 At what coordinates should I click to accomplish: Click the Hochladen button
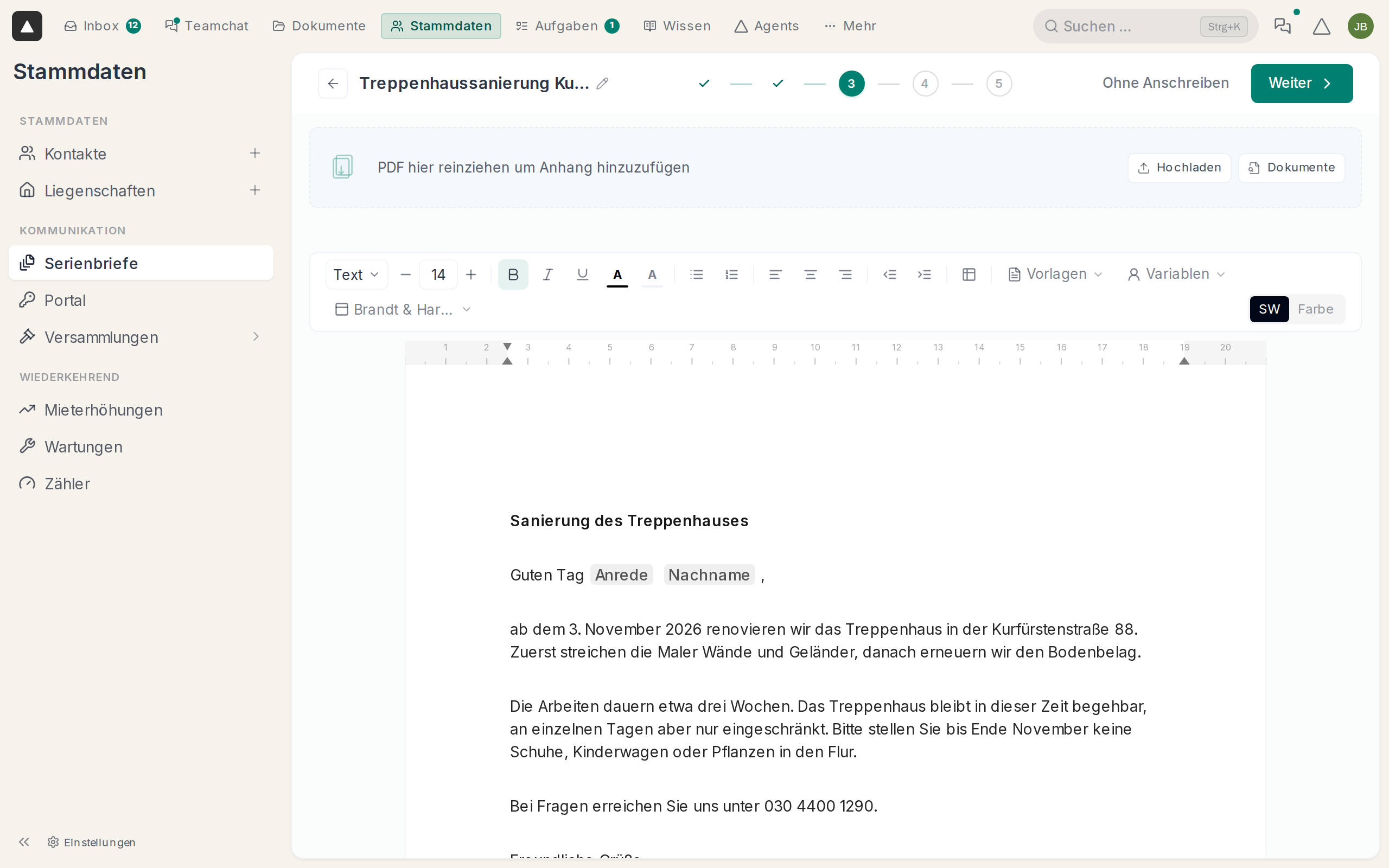1179,168
